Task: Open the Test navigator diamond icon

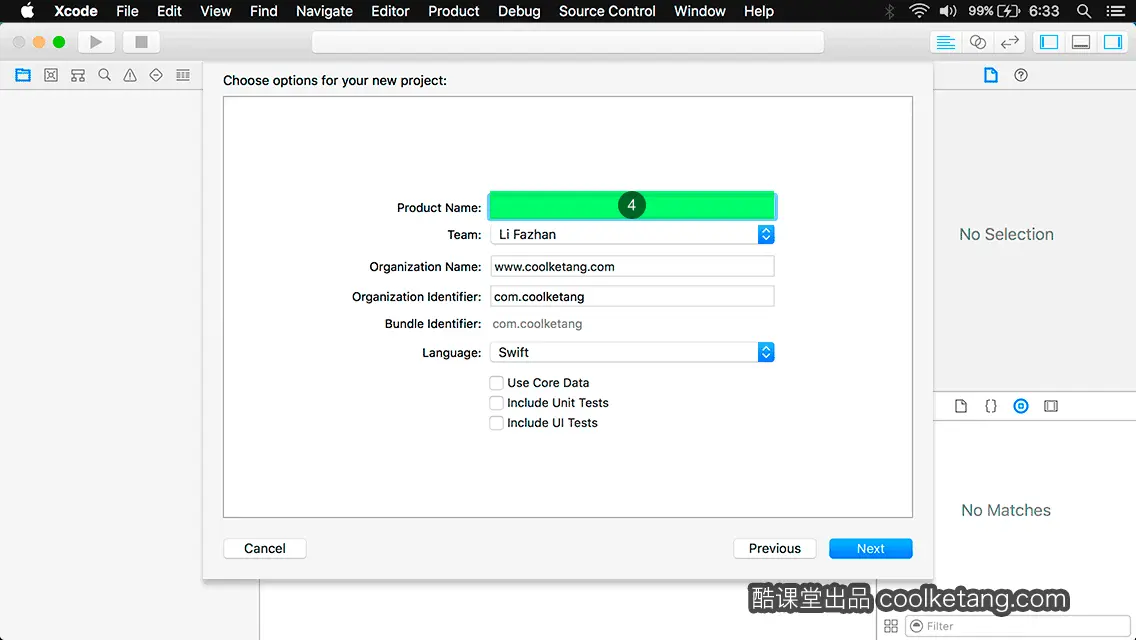Action: [156, 75]
